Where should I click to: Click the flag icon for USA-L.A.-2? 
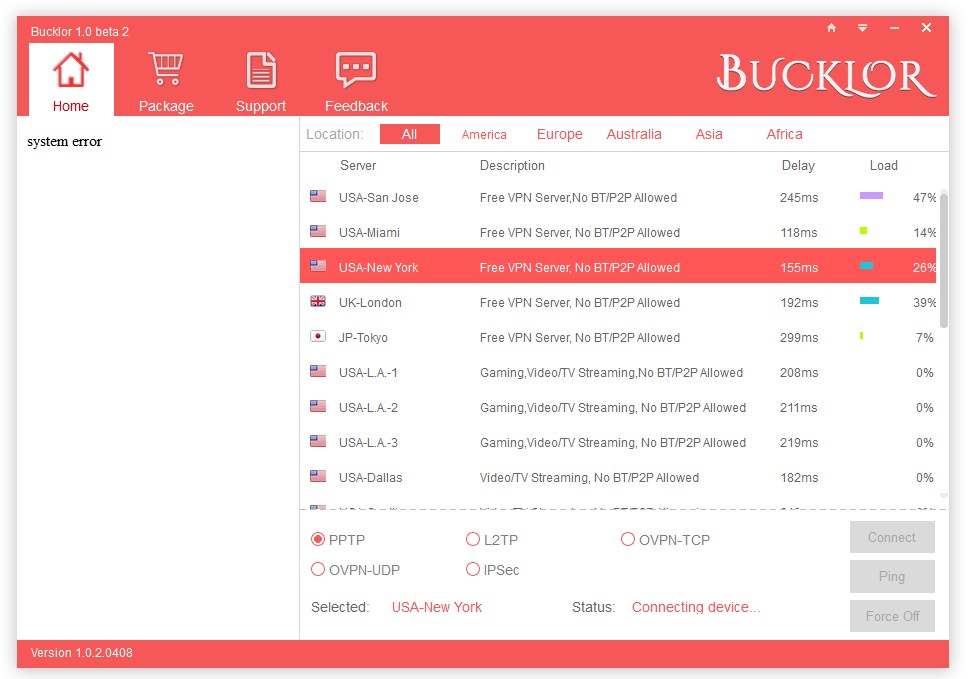click(x=318, y=406)
